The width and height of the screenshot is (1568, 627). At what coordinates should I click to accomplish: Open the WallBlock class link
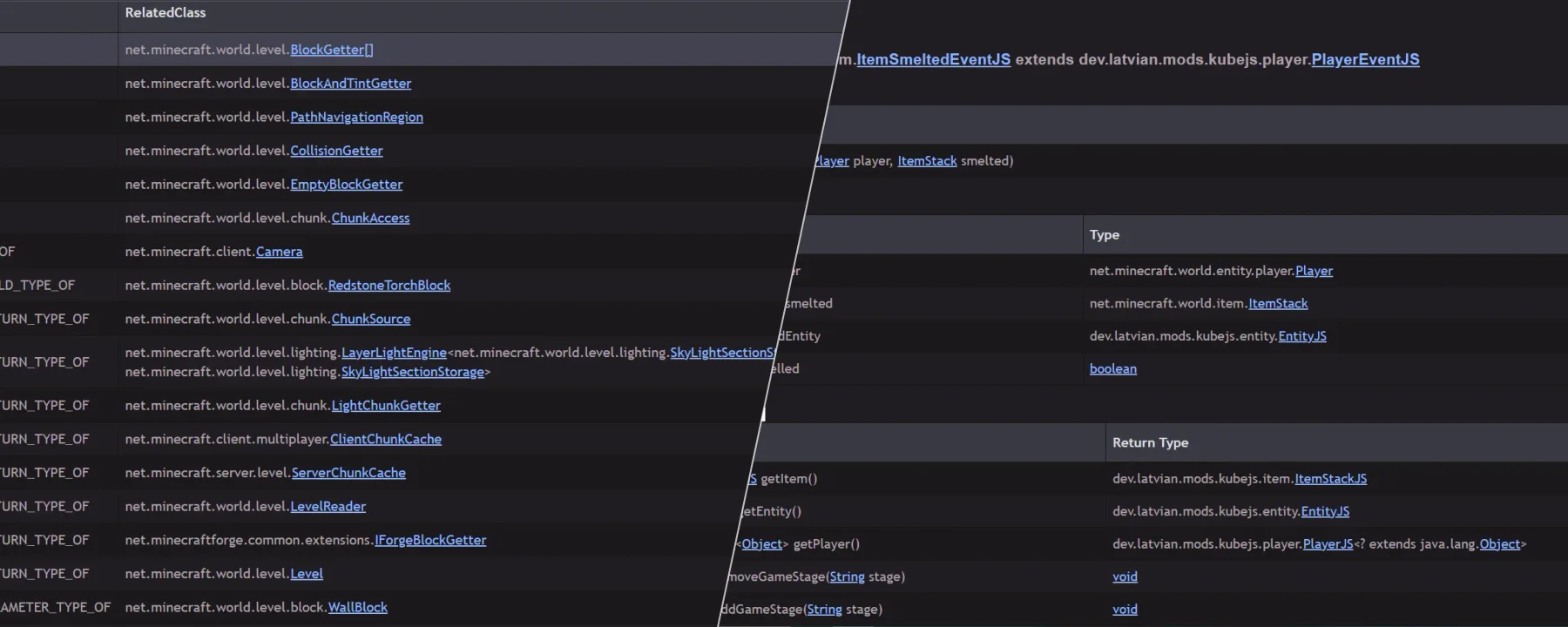357,608
